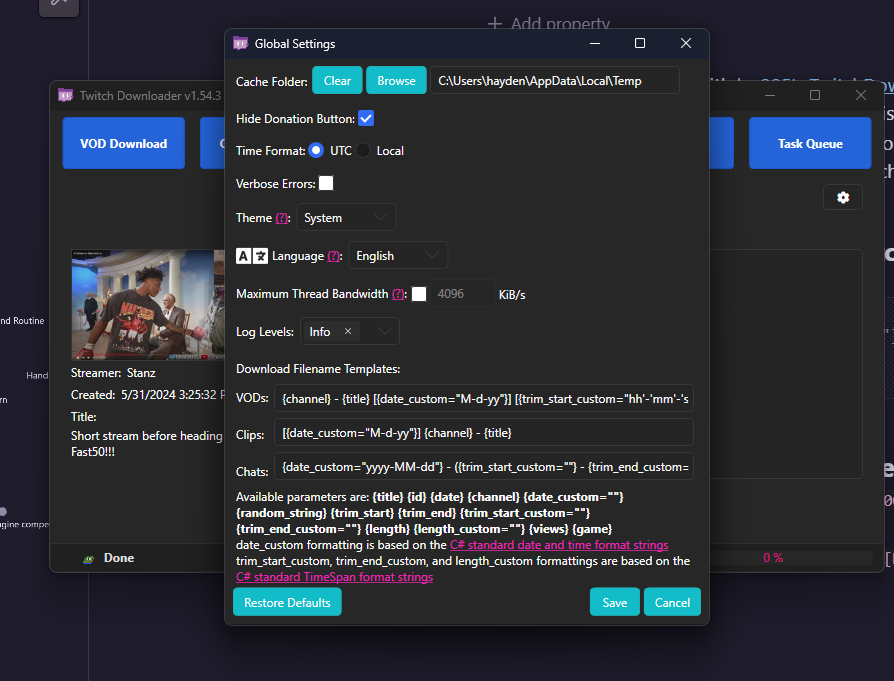
Task: Click the Restore Defaults button
Action: (287, 602)
